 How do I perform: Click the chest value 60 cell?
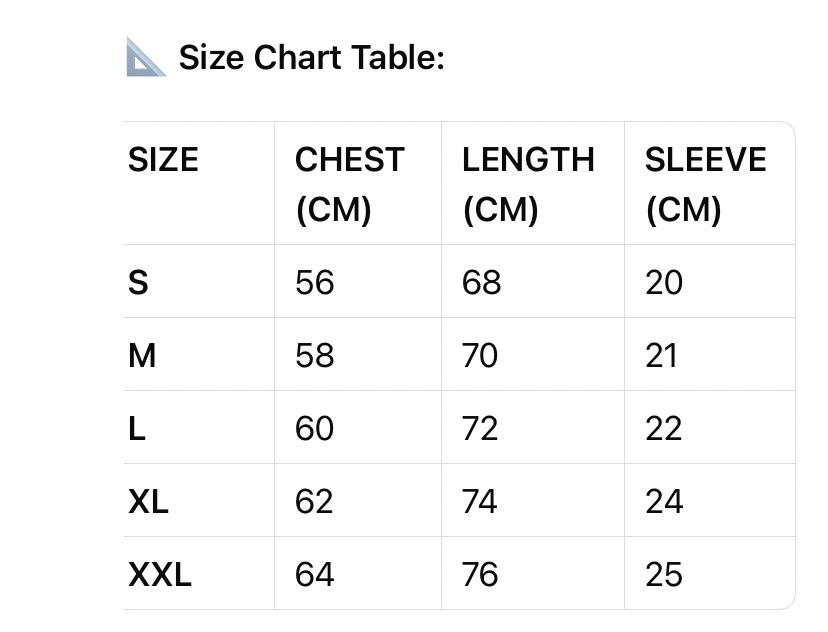[314, 429]
